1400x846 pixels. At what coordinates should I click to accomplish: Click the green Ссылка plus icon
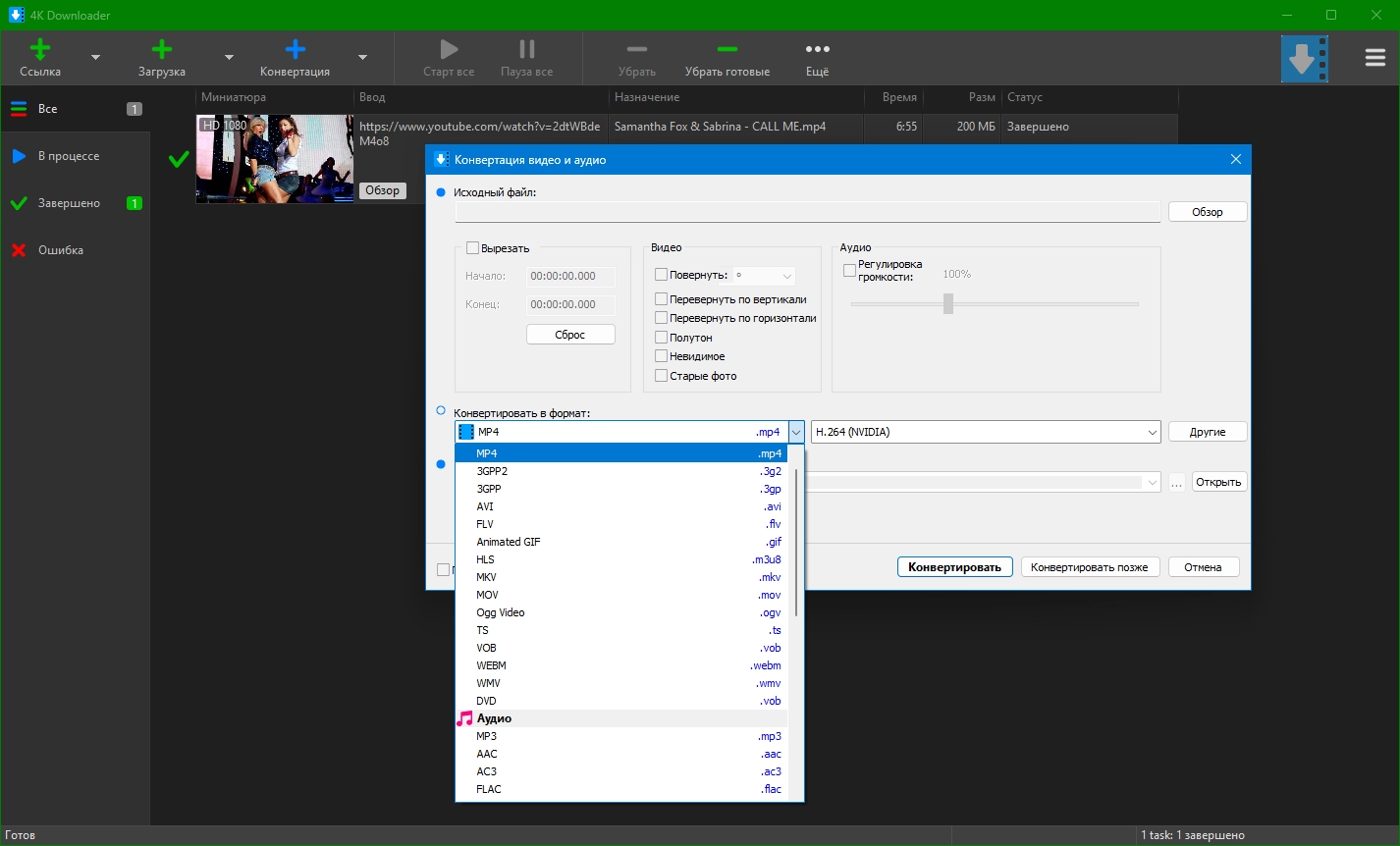pyautogui.click(x=40, y=49)
